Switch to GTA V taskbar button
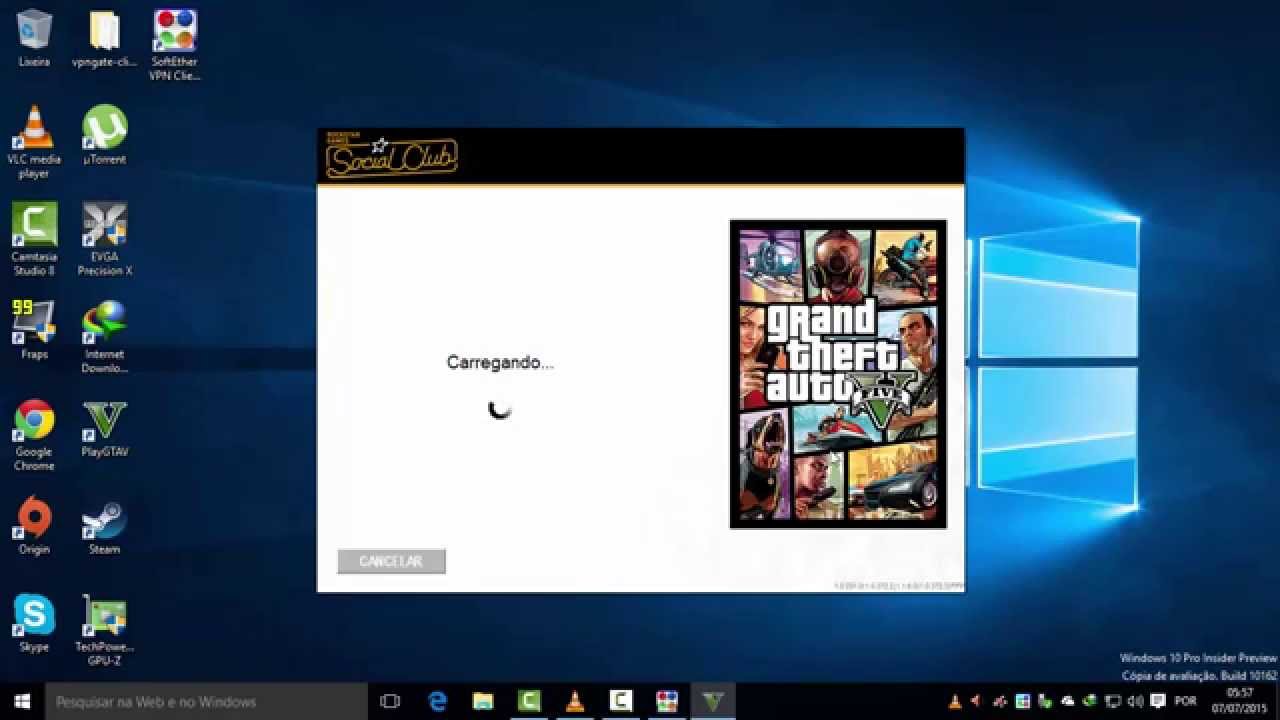This screenshot has width=1280, height=720. click(x=713, y=701)
